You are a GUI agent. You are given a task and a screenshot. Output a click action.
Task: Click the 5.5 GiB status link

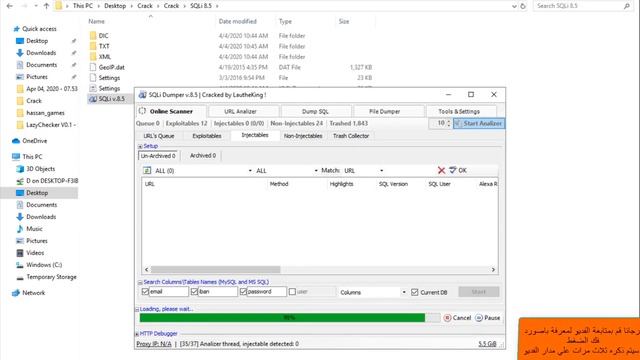[487, 344]
